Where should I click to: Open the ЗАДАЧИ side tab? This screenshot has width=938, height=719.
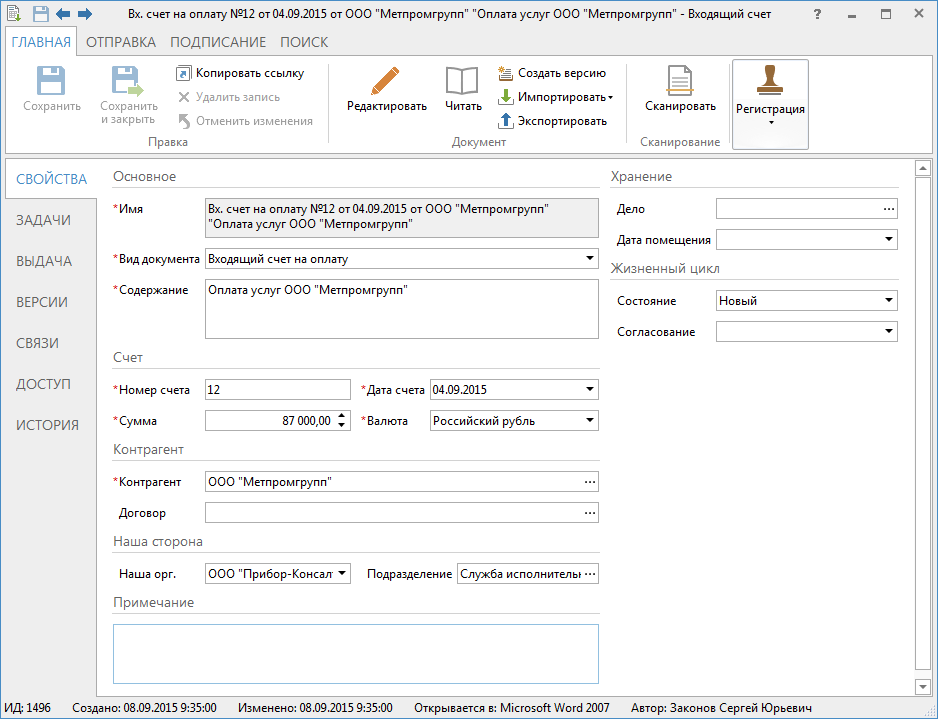(43, 220)
